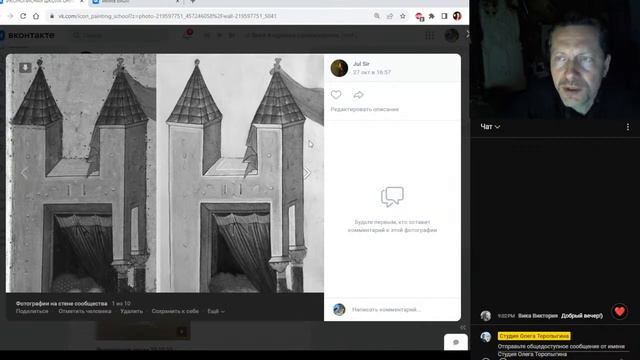The height and width of the screenshot is (360, 640).
Task: Open the zoom magnifier icon in address bar
Action: (x=377, y=16)
